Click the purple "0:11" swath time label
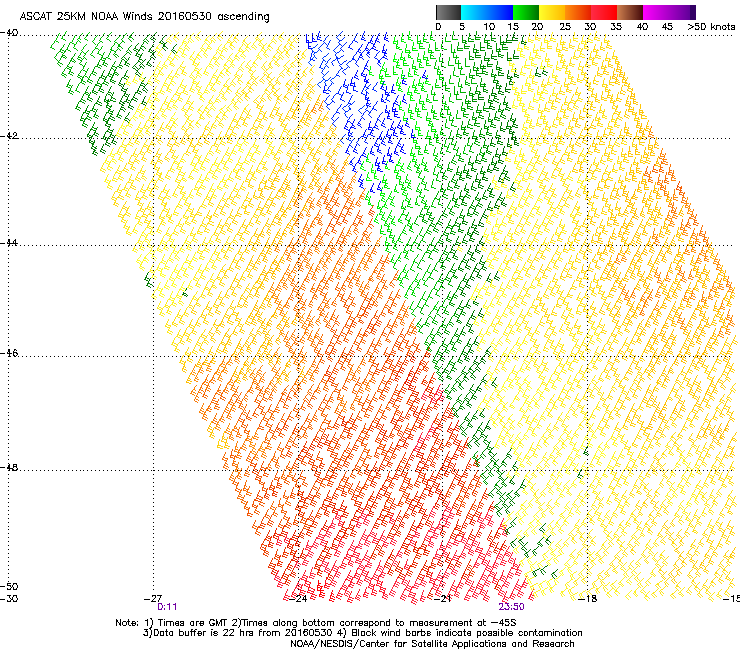The width and height of the screenshot is (740, 650). [167, 607]
